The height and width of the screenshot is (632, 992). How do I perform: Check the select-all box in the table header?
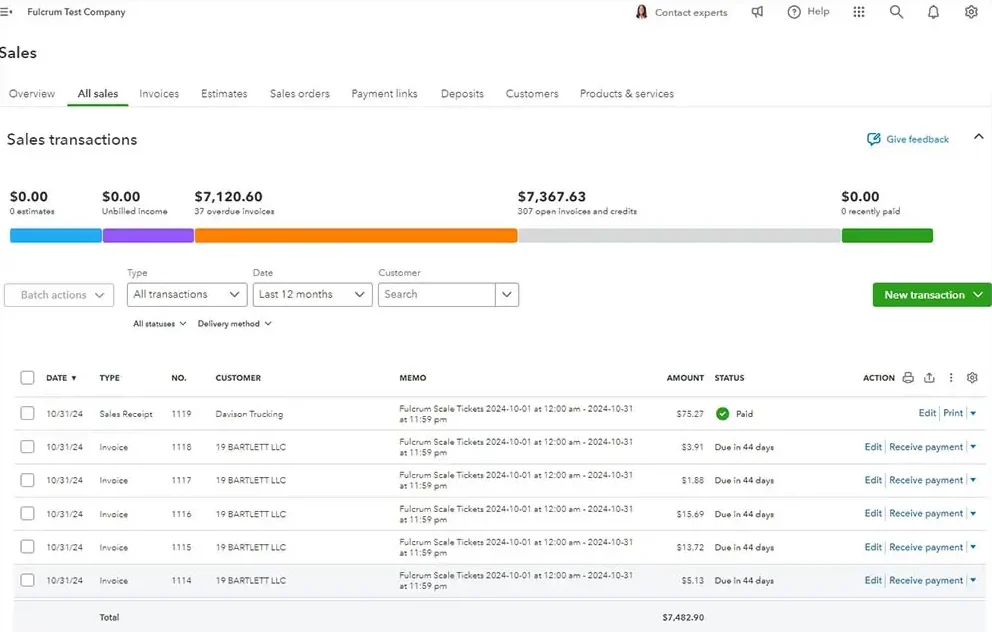pos(27,377)
